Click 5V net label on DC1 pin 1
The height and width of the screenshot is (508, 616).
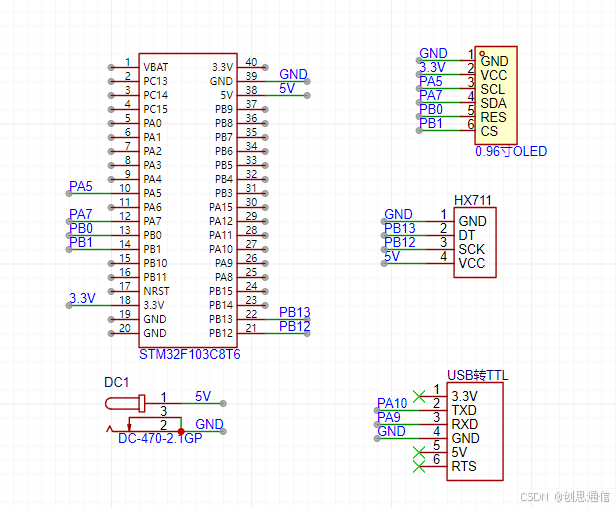pos(203,396)
